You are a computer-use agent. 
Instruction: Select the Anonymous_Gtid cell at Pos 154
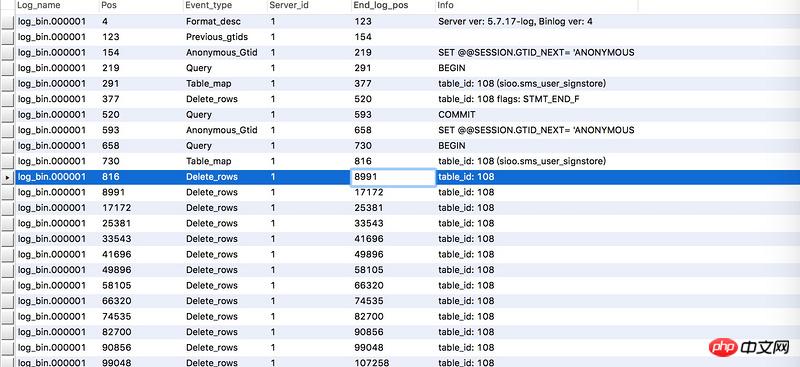coord(225,53)
